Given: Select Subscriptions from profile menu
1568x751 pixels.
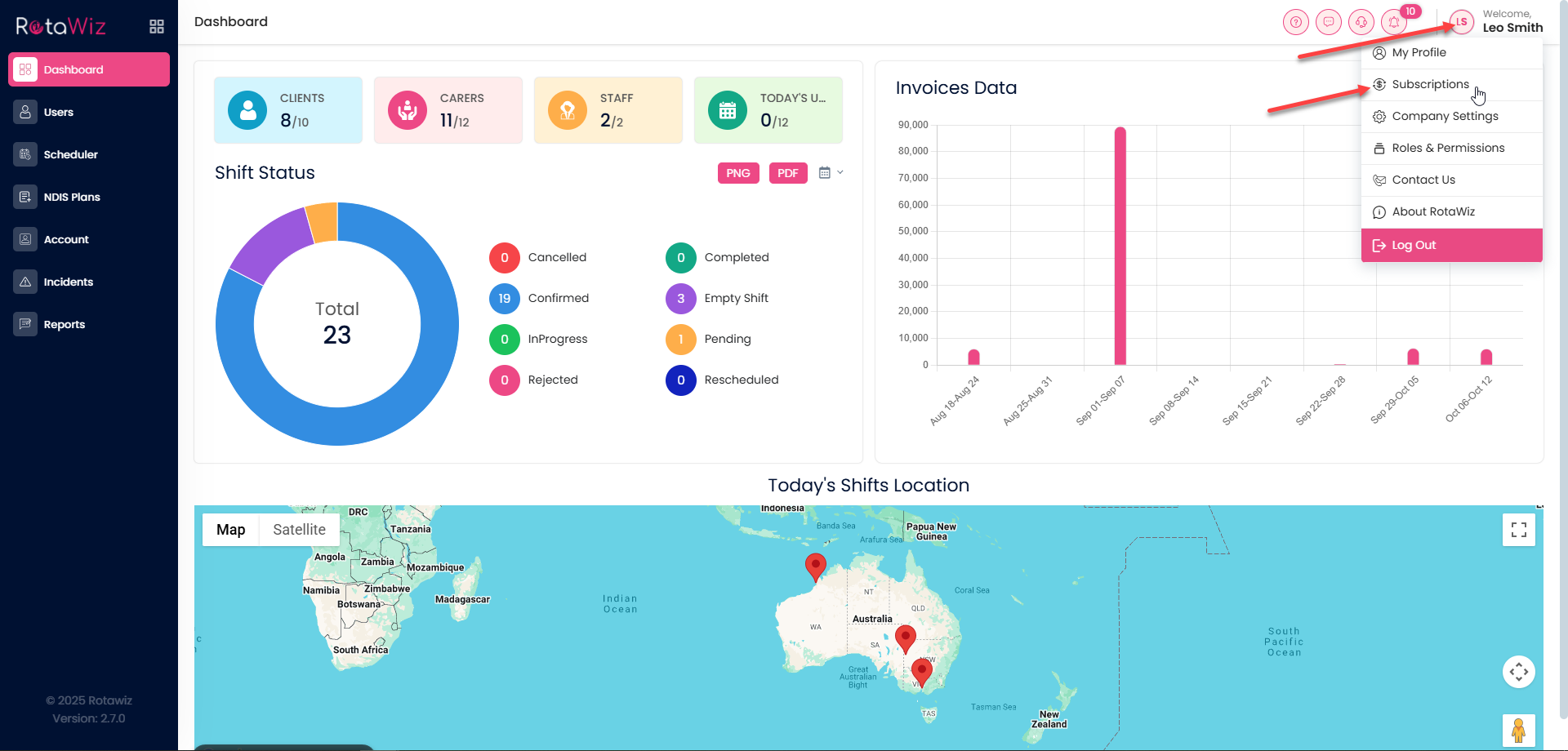Looking at the screenshot, I should pyautogui.click(x=1430, y=84).
